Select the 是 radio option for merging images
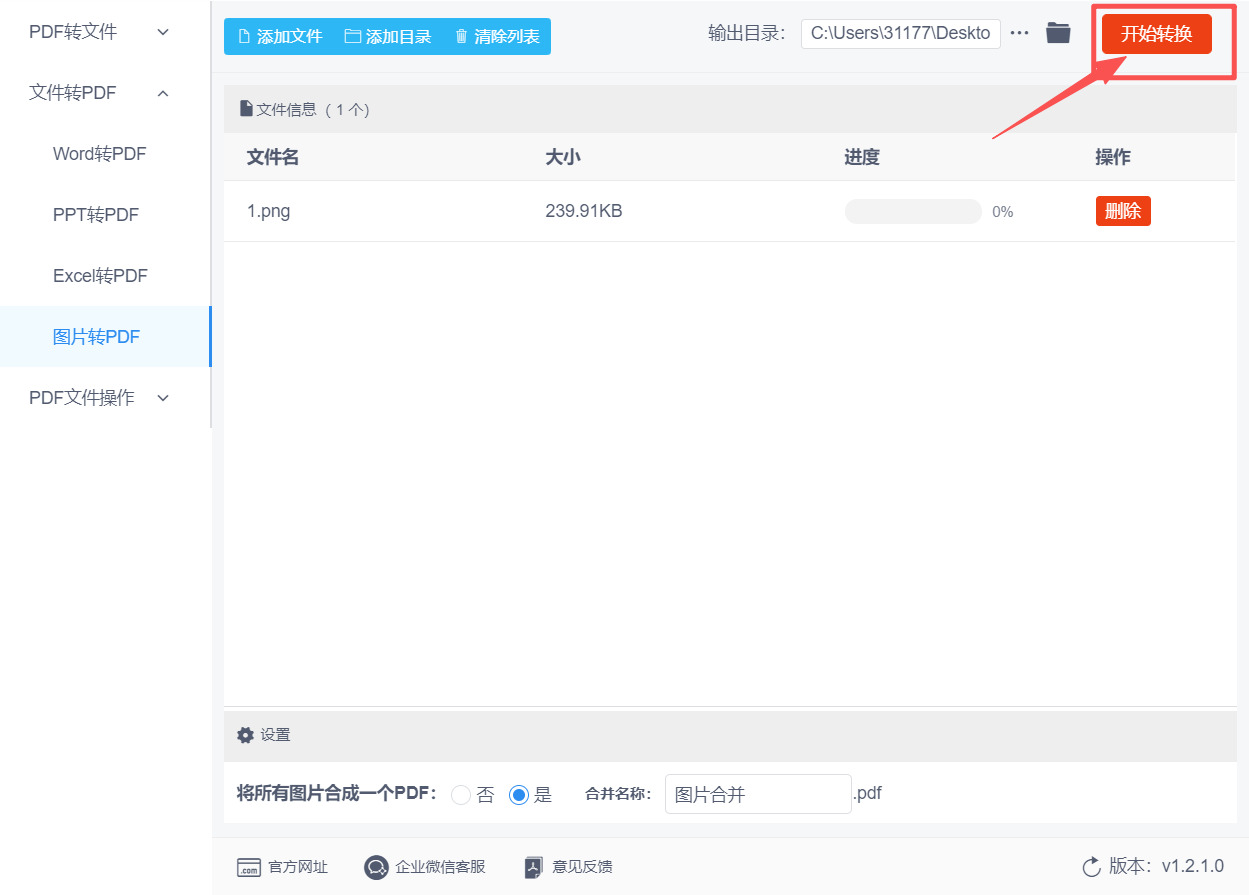The image size is (1249, 895). coord(518,794)
